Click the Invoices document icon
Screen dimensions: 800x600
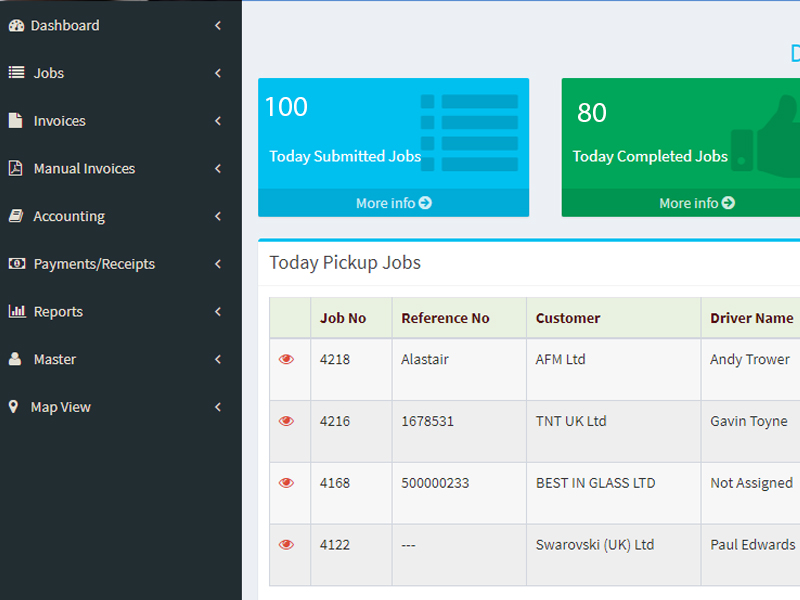(x=15, y=121)
